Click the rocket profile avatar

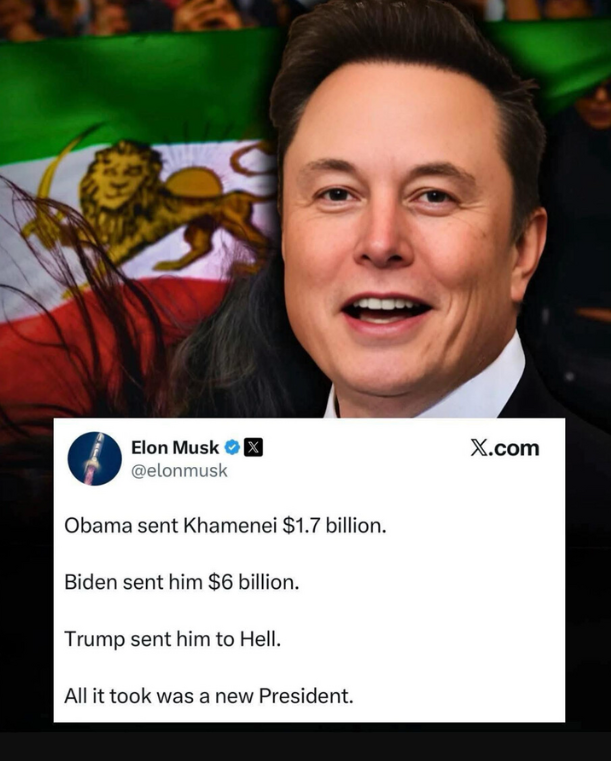95,459
